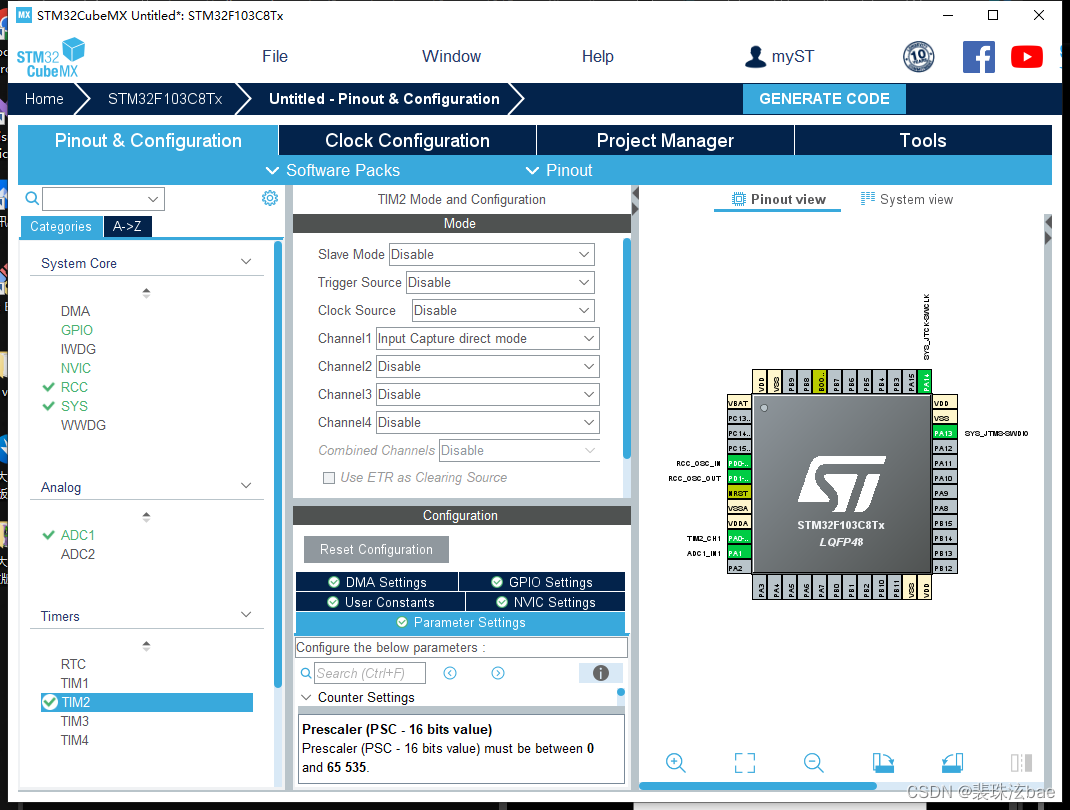Select RCC in System Core list

pyautogui.click(x=74, y=387)
